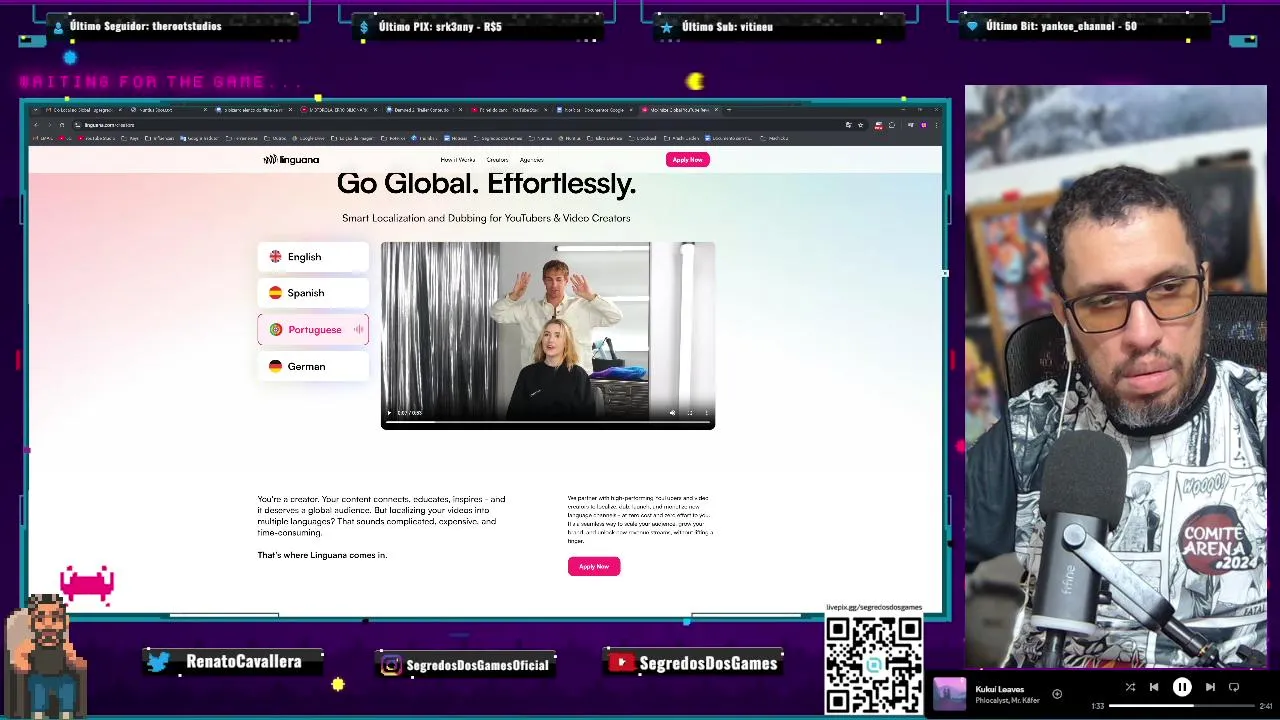The image size is (1280, 720).
Task: Click the Último Bit: yankee_channel label
Action: [x=1061, y=27]
